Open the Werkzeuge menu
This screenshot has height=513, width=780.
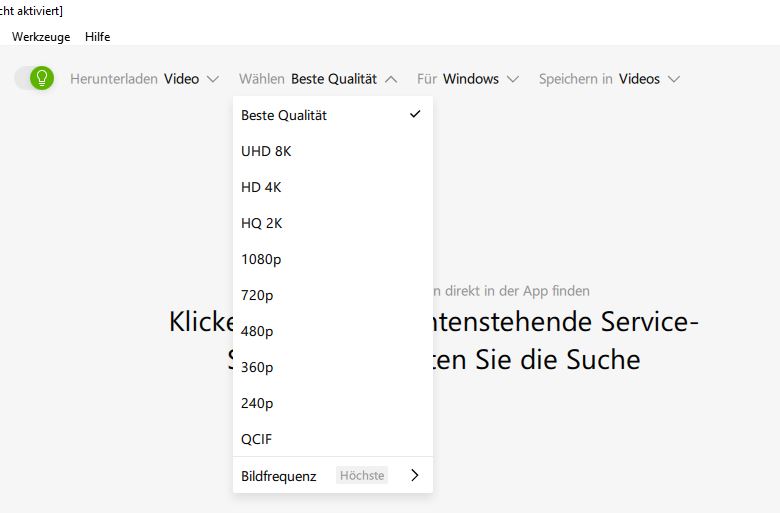tap(40, 37)
